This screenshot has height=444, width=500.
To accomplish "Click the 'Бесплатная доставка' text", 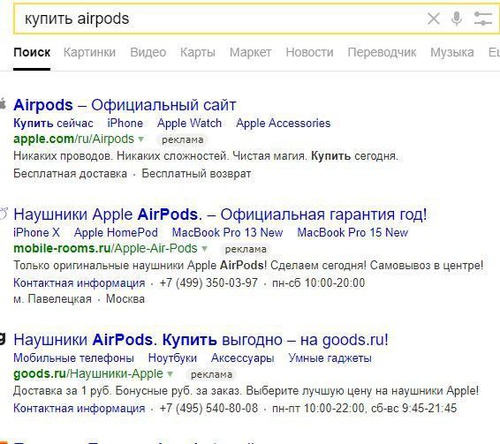I will tap(70, 174).
